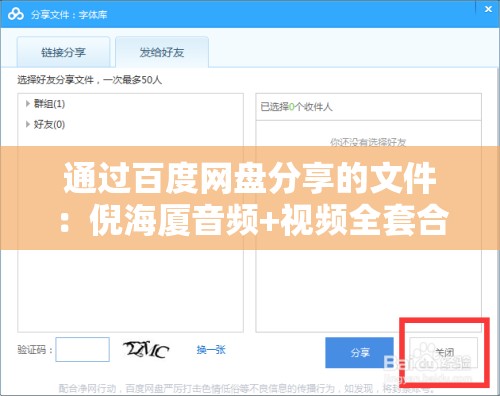
Task: Select the 群组(1) list entry
Action: point(49,104)
